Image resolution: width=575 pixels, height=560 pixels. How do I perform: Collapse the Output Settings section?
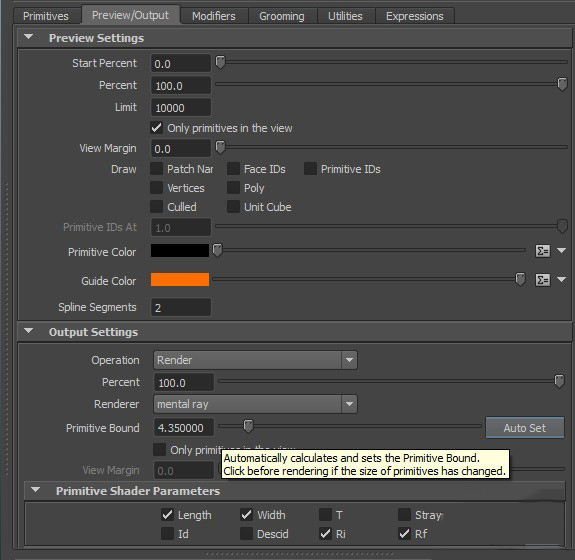29,331
